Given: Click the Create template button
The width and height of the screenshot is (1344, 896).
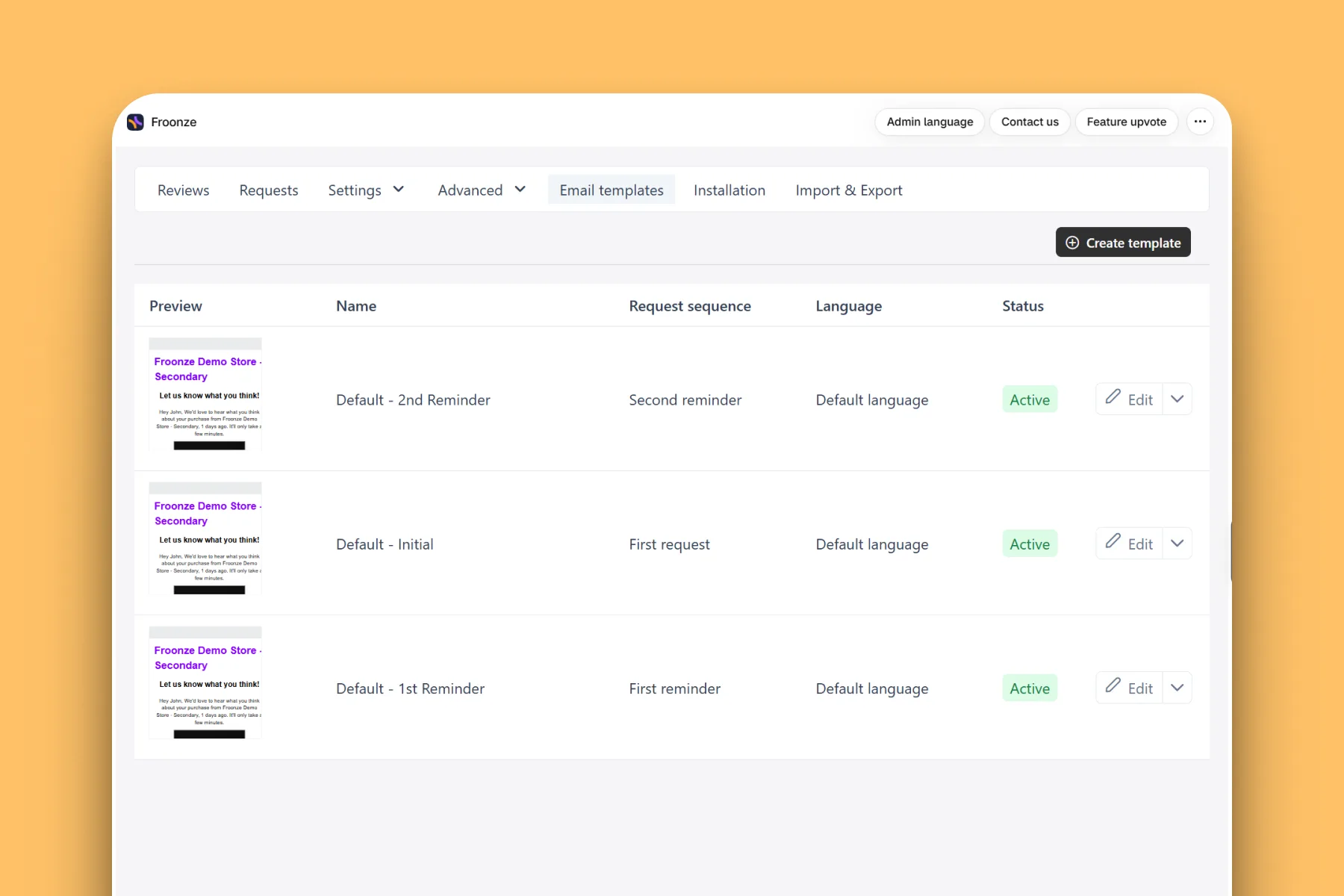Looking at the screenshot, I should [x=1123, y=243].
